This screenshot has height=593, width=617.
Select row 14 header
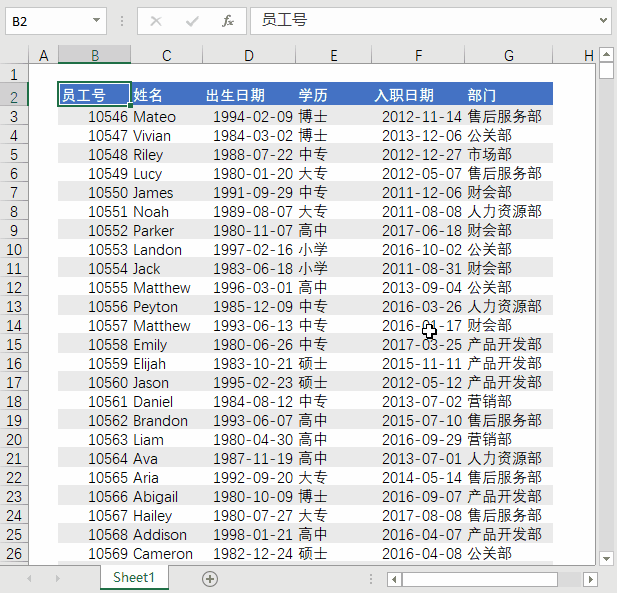coord(13,326)
